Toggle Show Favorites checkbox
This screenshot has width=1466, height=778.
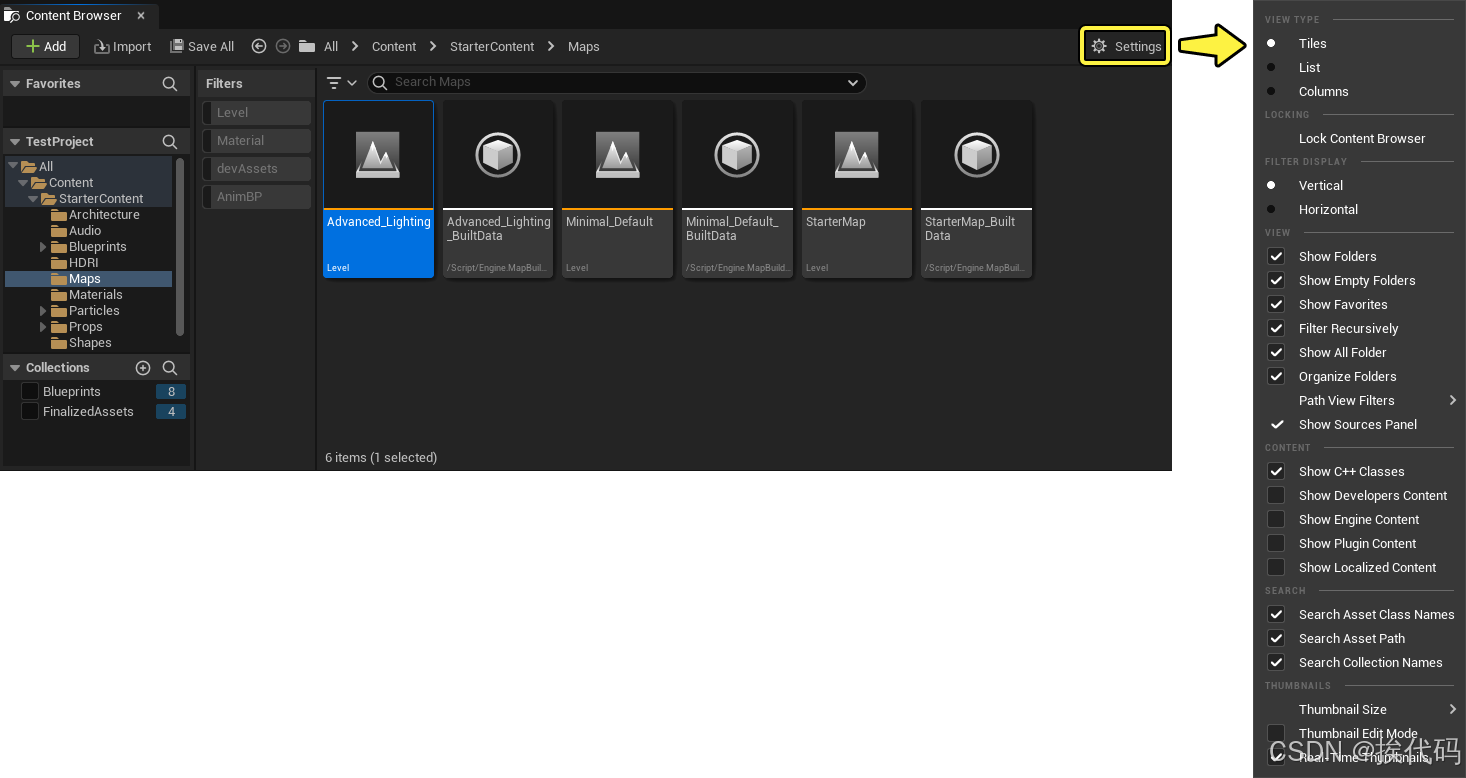coord(1276,305)
